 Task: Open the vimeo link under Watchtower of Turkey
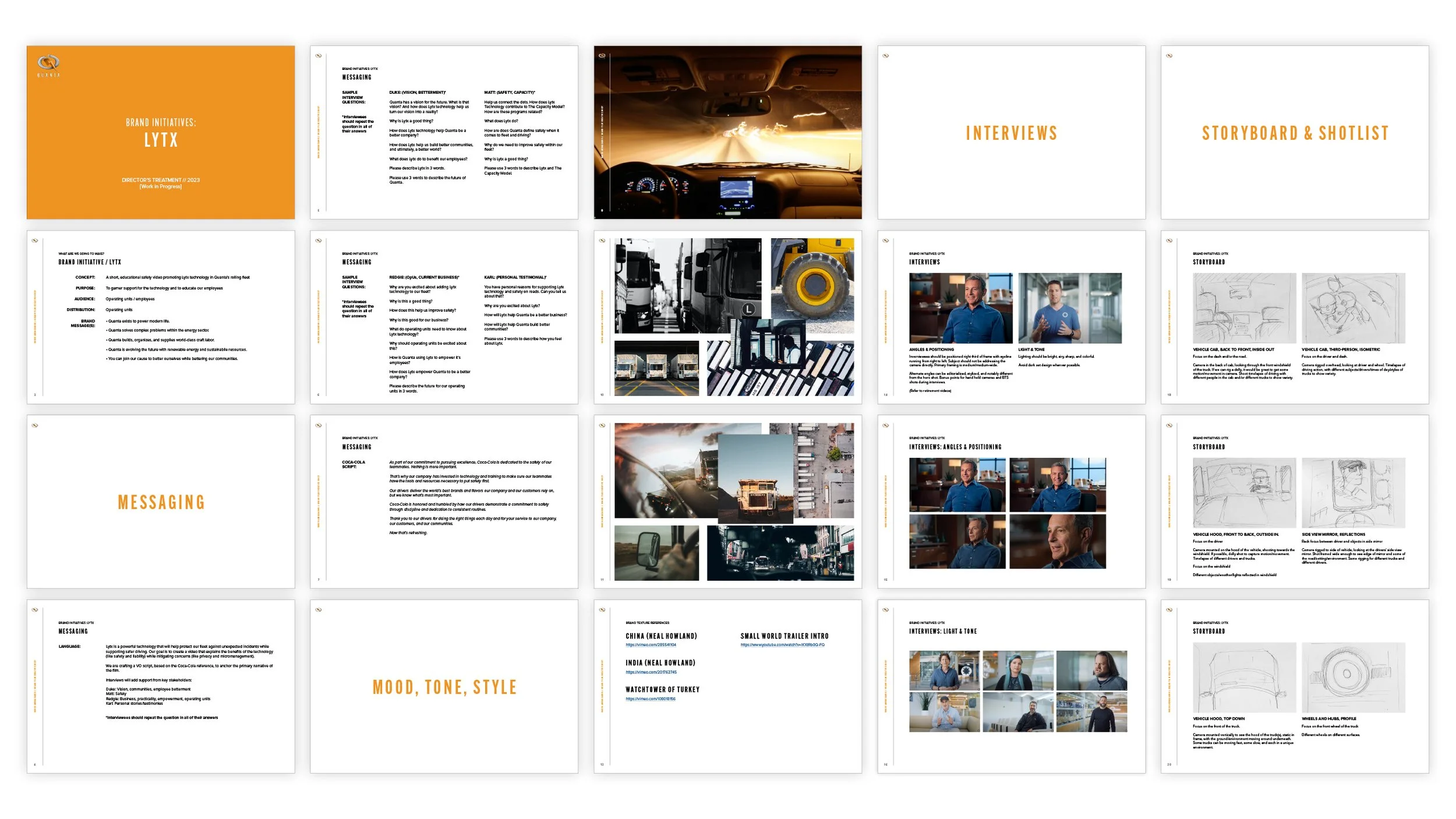point(650,699)
